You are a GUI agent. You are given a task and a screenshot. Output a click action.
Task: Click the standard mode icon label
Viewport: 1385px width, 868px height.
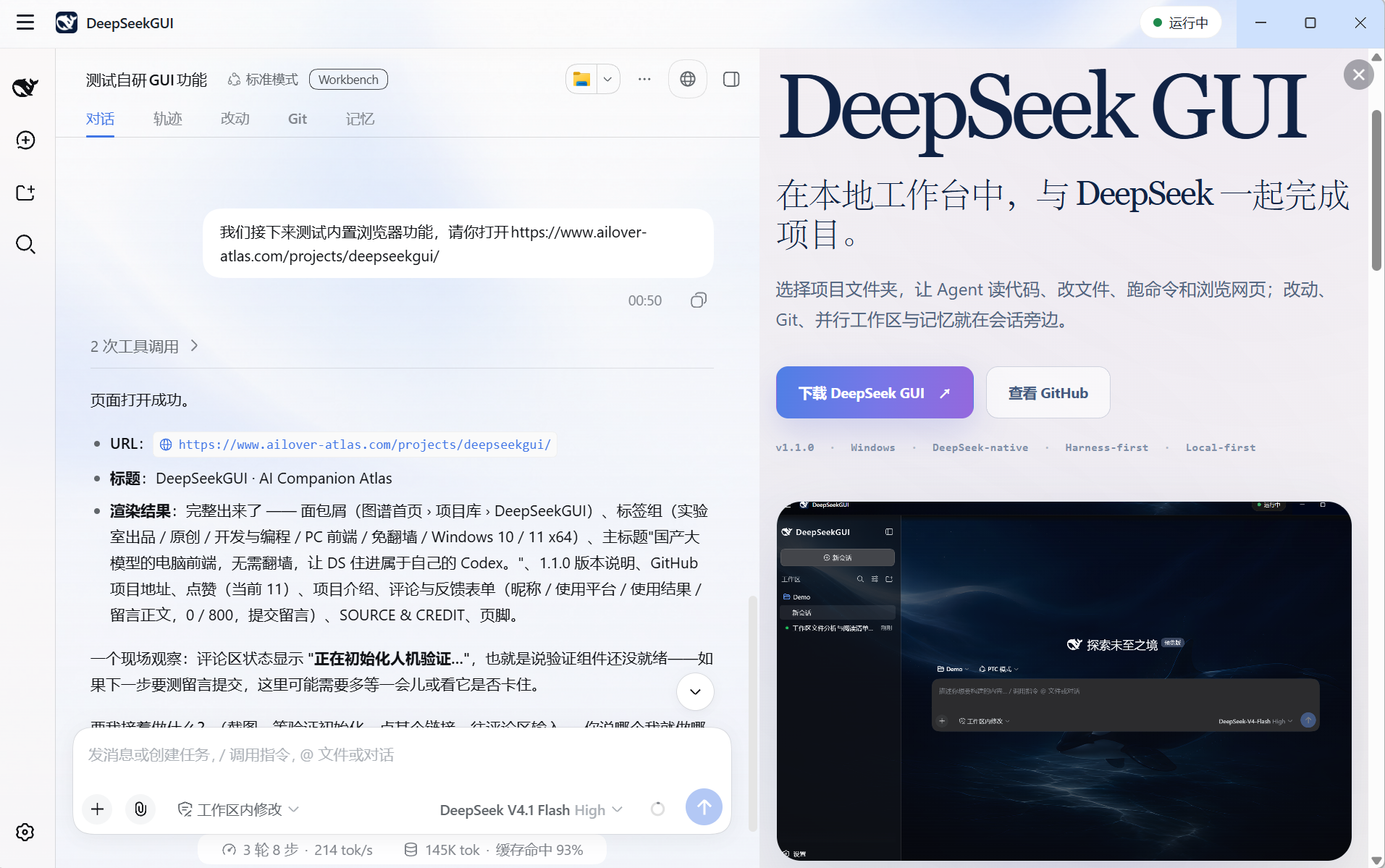[263, 80]
